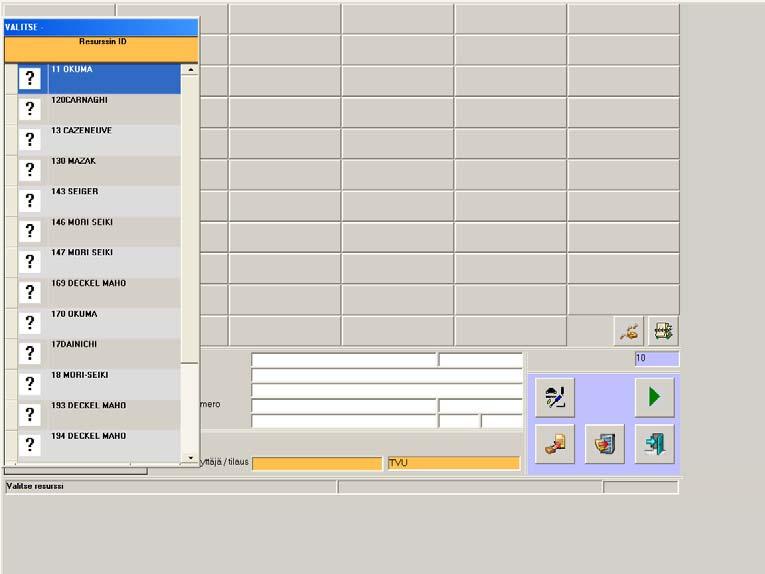The image size is (765, 574).
Task: Click the question mark icon beside 193 DECKEL MAHO
Action: [30, 415]
